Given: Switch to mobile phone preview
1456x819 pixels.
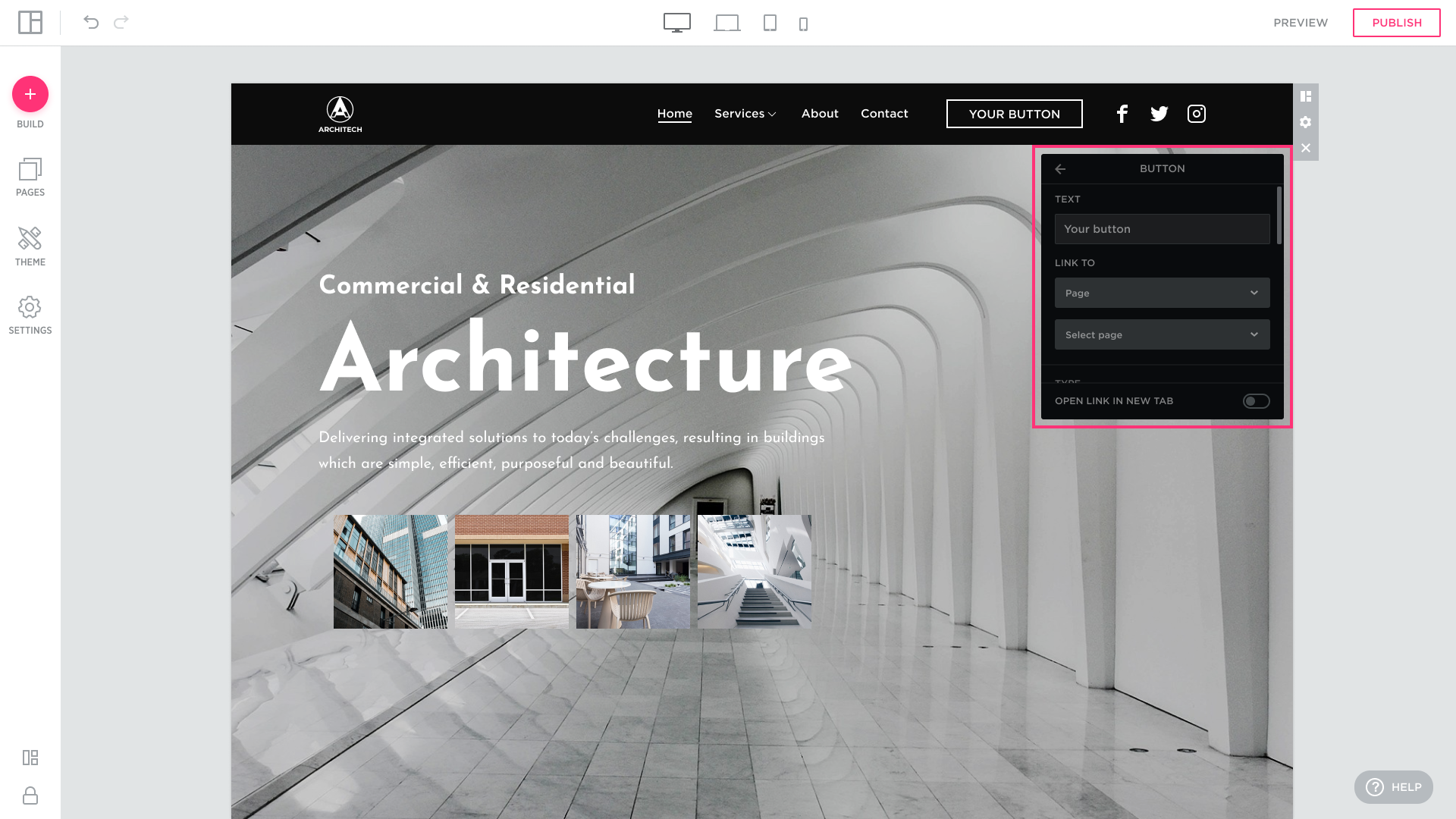Looking at the screenshot, I should click(804, 24).
